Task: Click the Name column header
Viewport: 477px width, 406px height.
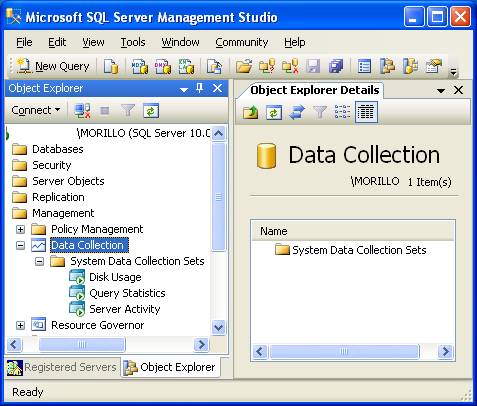Action: point(353,231)
